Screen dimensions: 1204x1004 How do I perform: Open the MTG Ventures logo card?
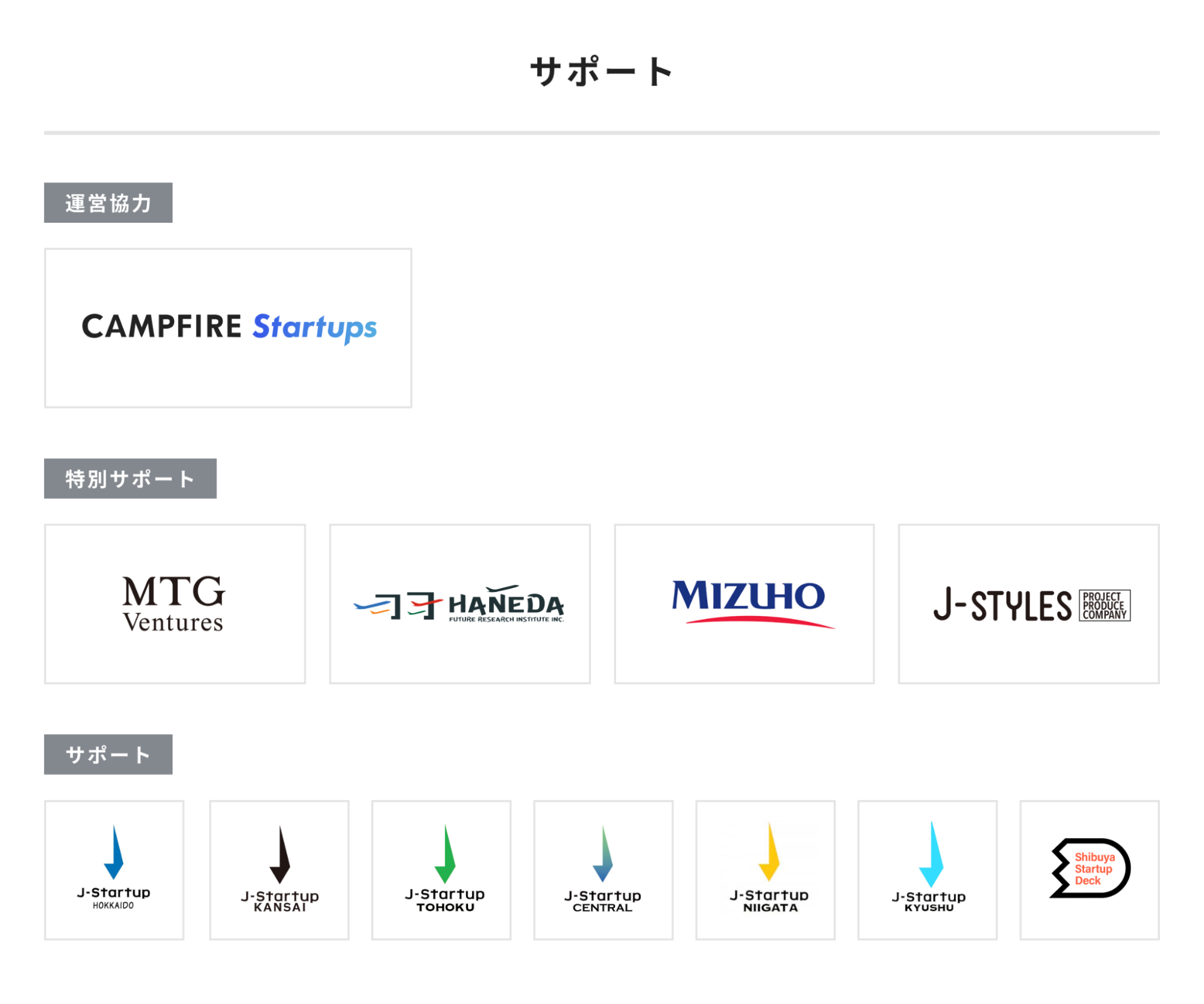click(x=175, y=603)
